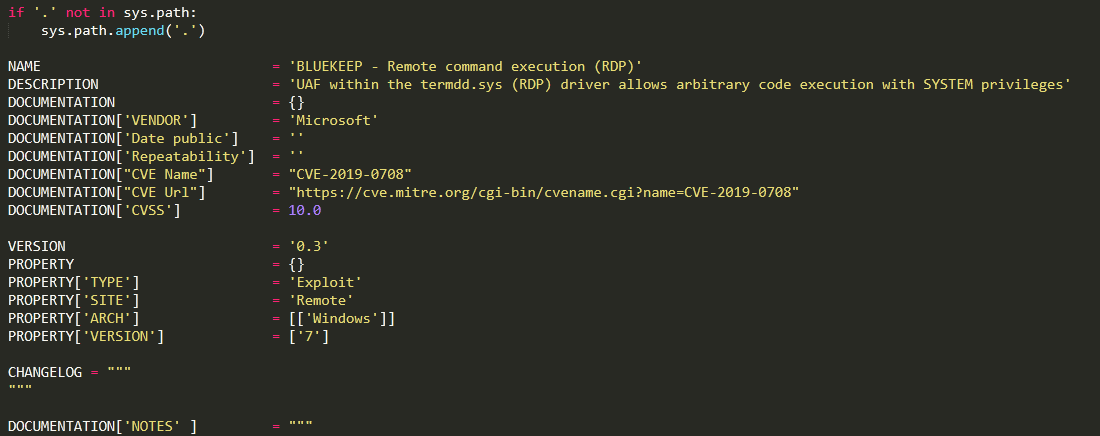
Task: Click sys.path.append call
Action: pyautogui.click(x=123, y=31)
